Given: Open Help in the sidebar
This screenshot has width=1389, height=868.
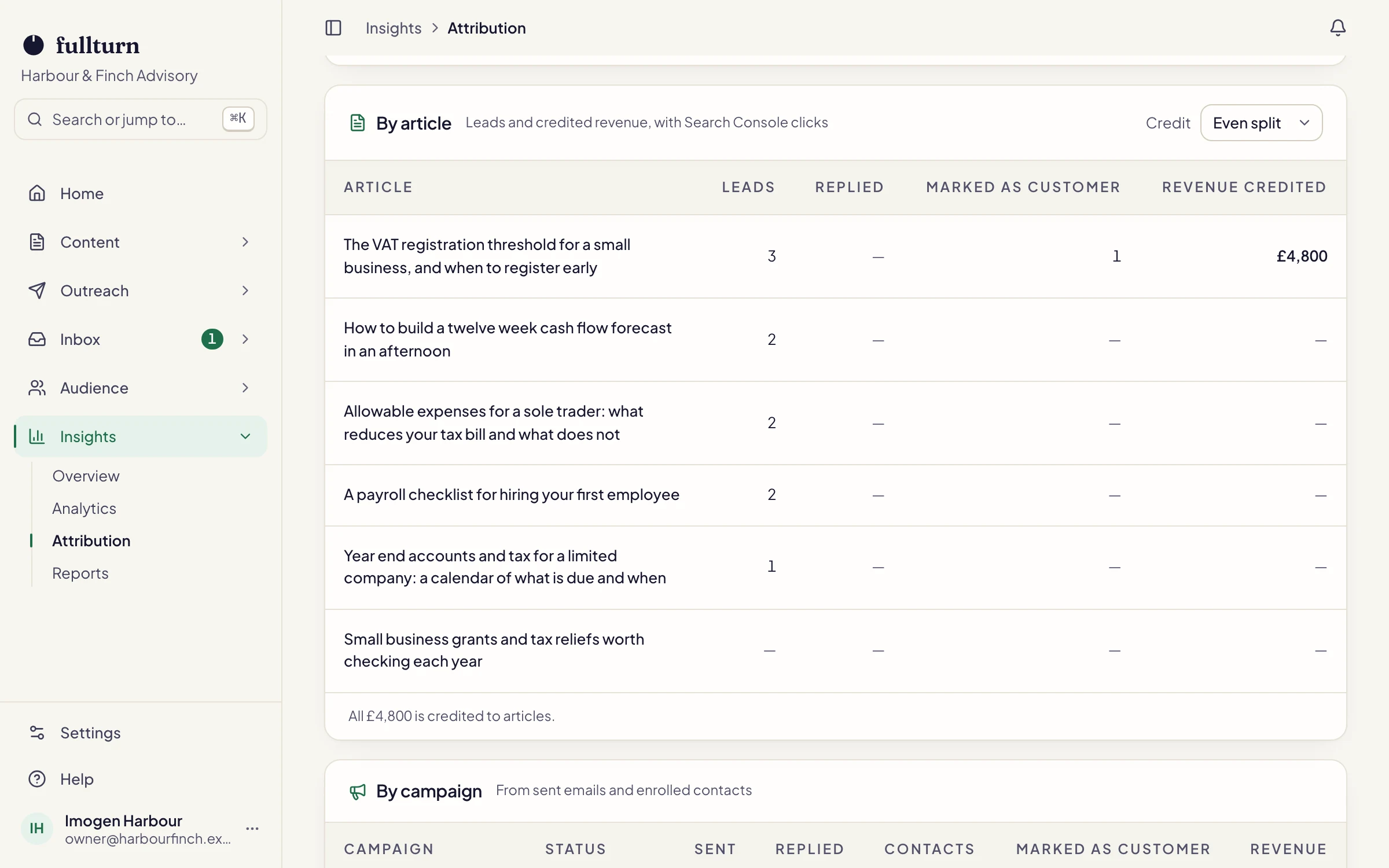Looking at the screenshot, I should (141, 779).
